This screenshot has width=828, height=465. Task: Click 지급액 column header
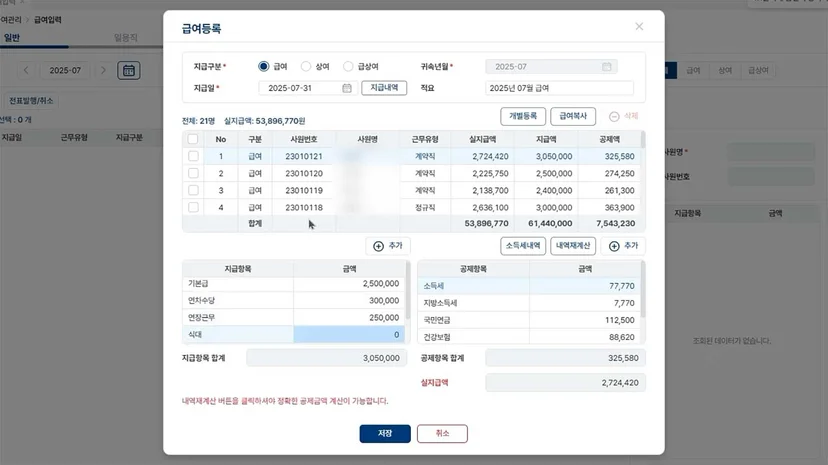pos(546,139)
